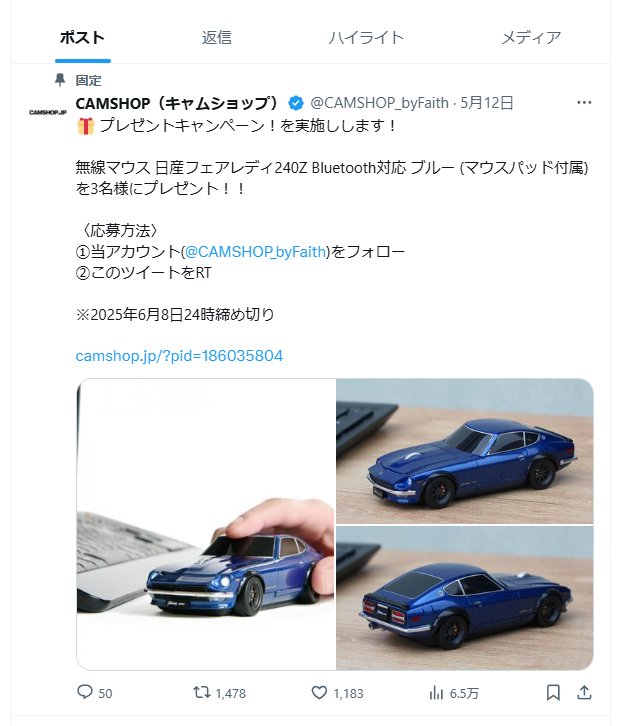This screenshot has width=629, height=726.
Task: View post analytics bar chart icon
Action: [x=436, y=693]
